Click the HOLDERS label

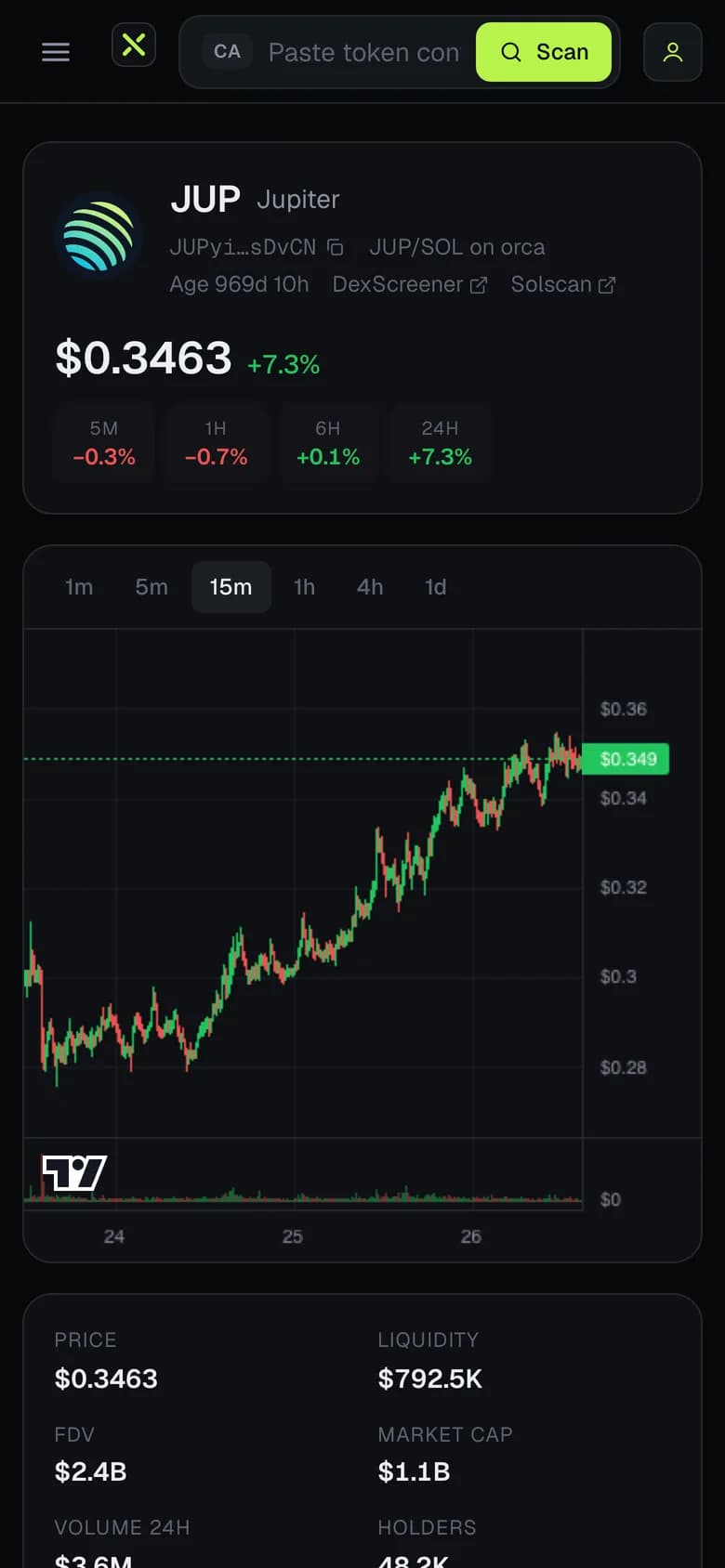[427, 1528]
